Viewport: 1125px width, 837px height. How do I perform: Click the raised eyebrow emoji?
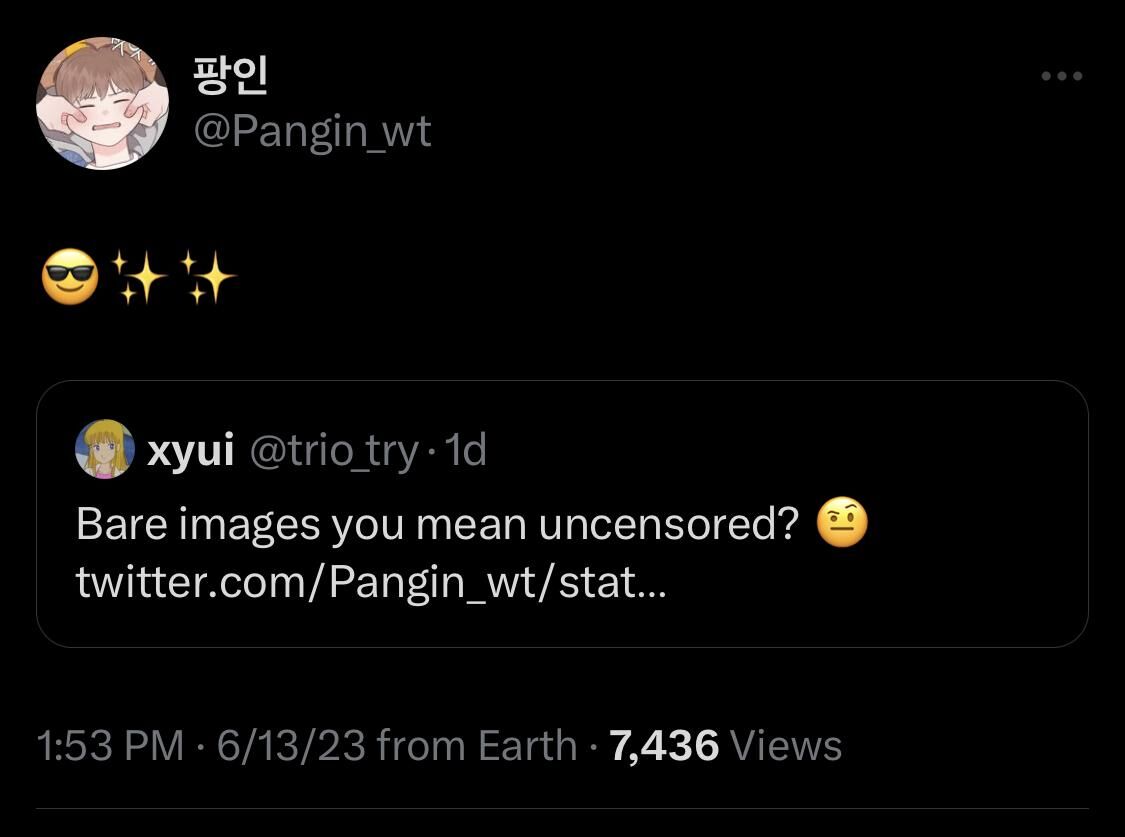coord(842,523)
